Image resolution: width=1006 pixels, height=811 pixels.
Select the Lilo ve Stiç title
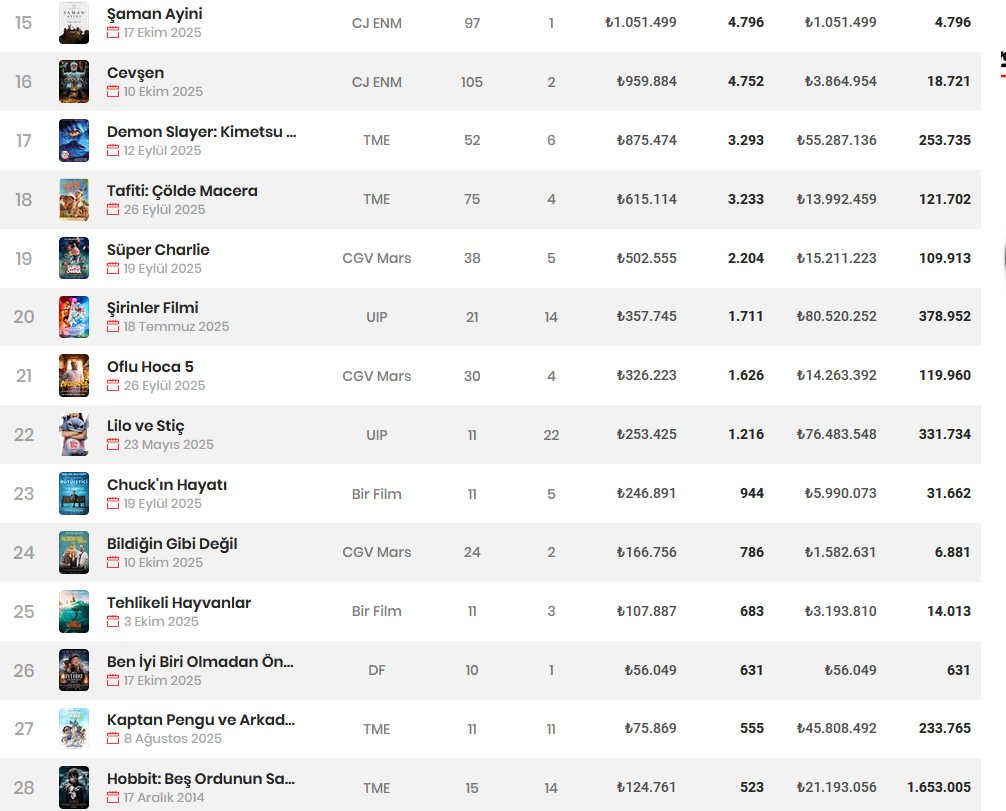[145, 426]
